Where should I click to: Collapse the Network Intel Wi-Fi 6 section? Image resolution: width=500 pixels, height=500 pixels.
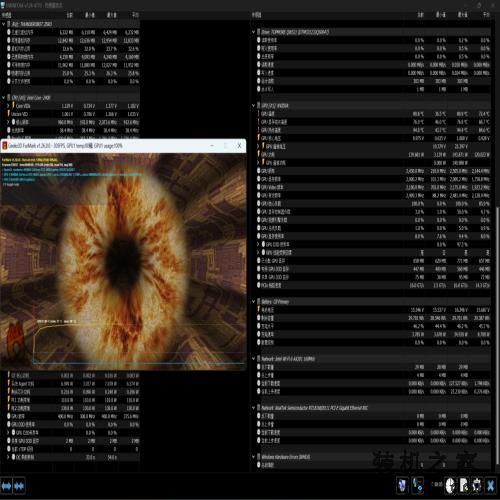254,359
